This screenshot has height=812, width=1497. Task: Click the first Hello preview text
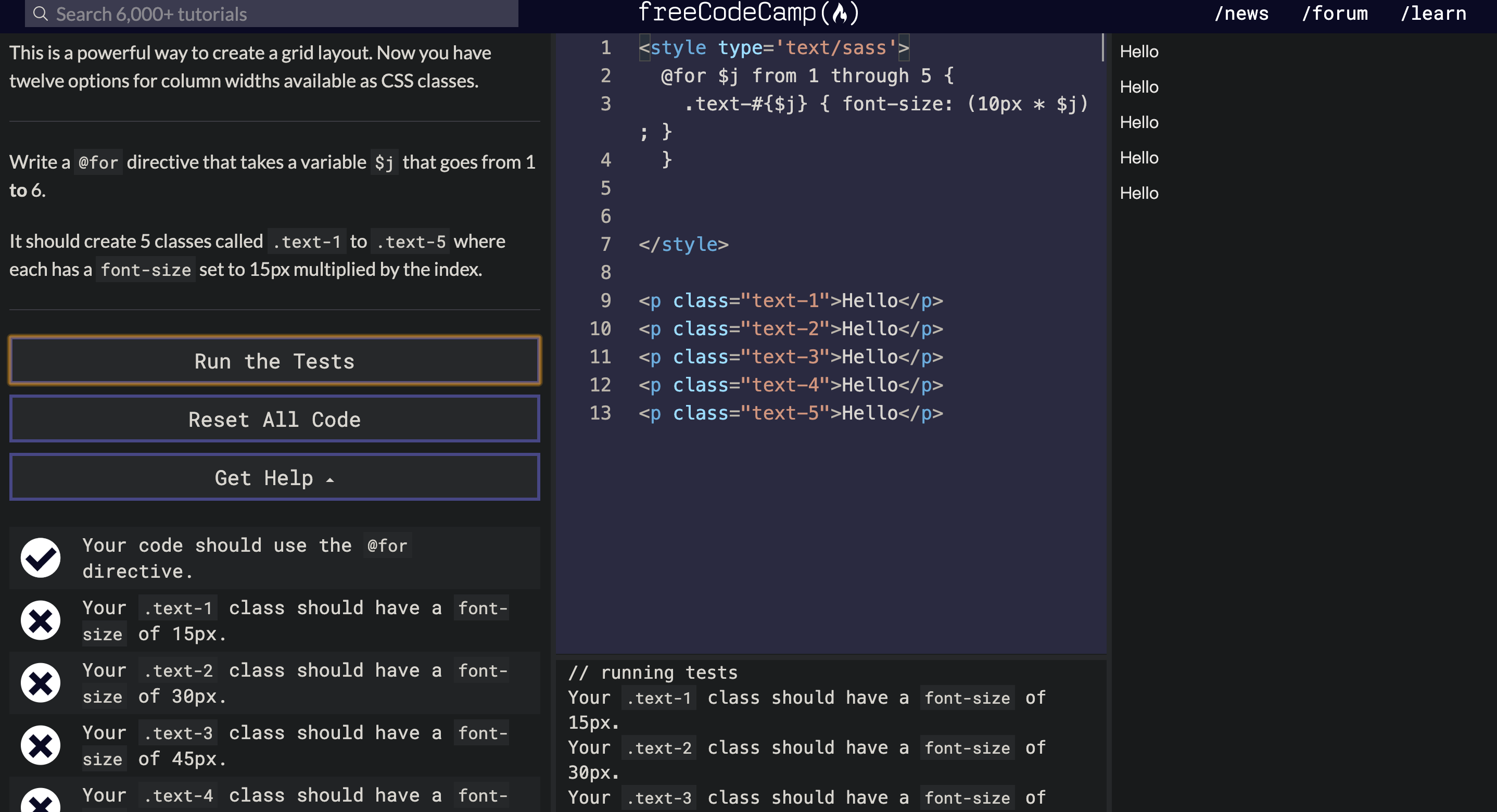(x=1139, y=52)
